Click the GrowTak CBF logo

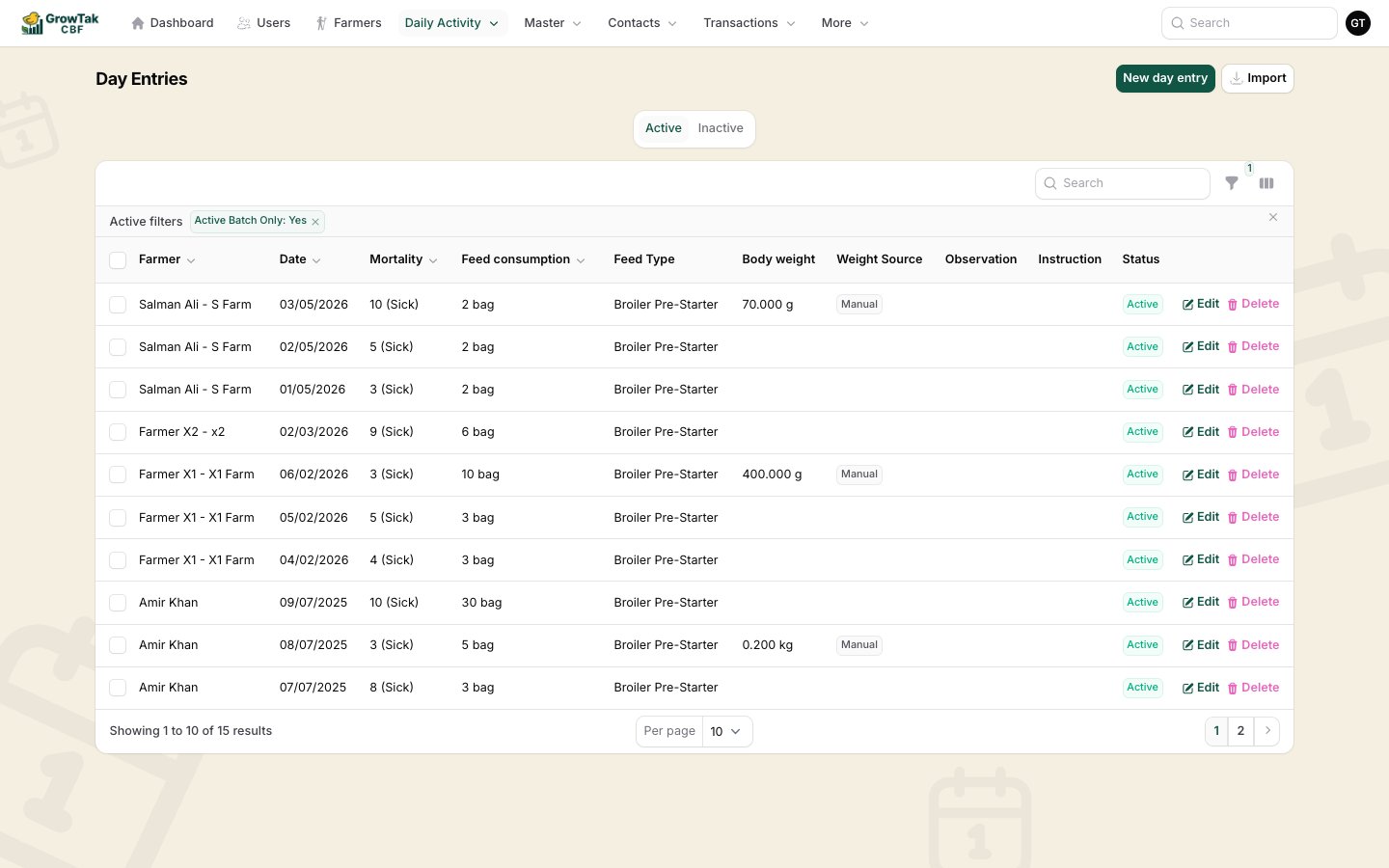[60, 23]
